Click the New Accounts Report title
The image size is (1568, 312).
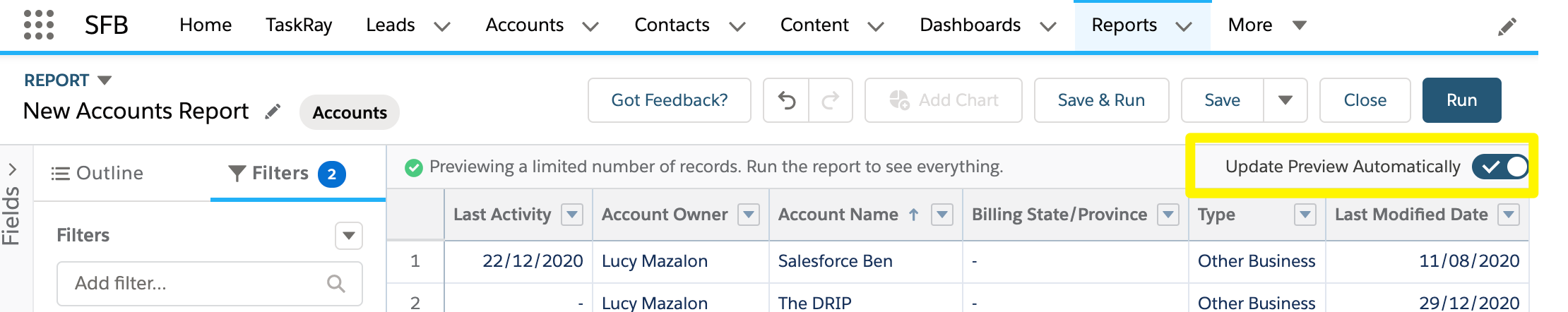click(136, 112)
